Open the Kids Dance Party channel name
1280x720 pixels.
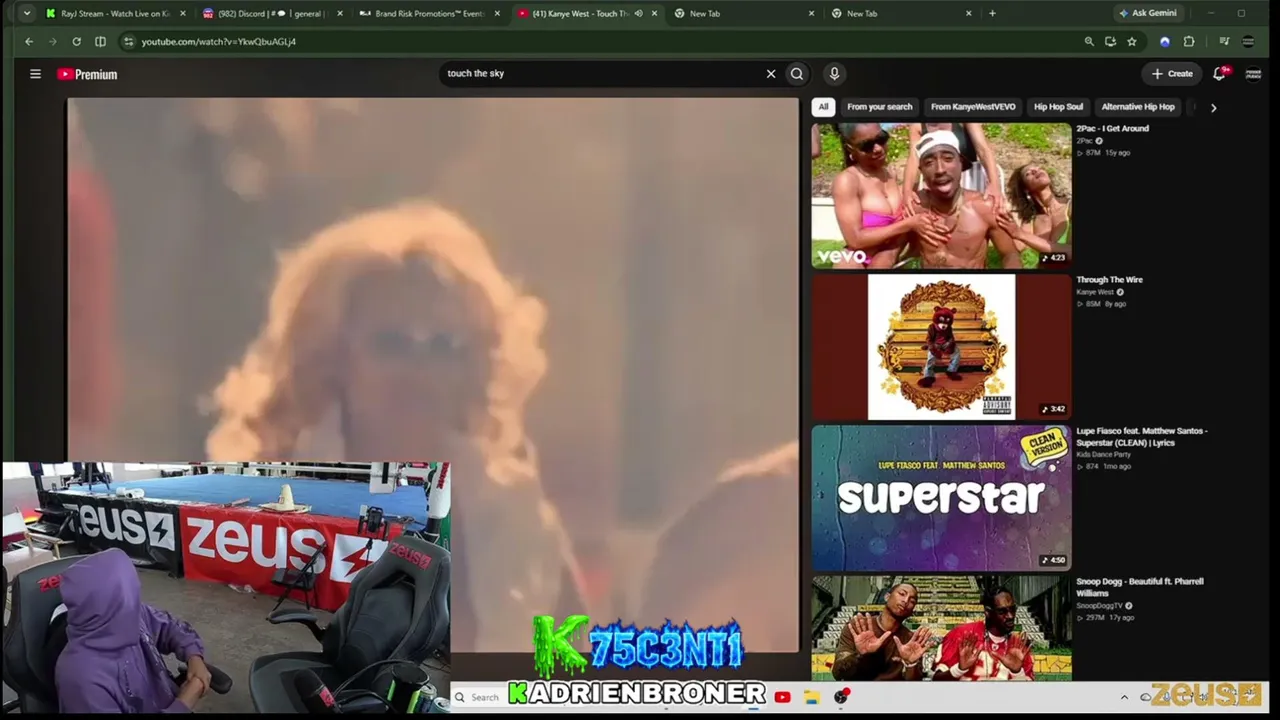(x=1103, y=455)
